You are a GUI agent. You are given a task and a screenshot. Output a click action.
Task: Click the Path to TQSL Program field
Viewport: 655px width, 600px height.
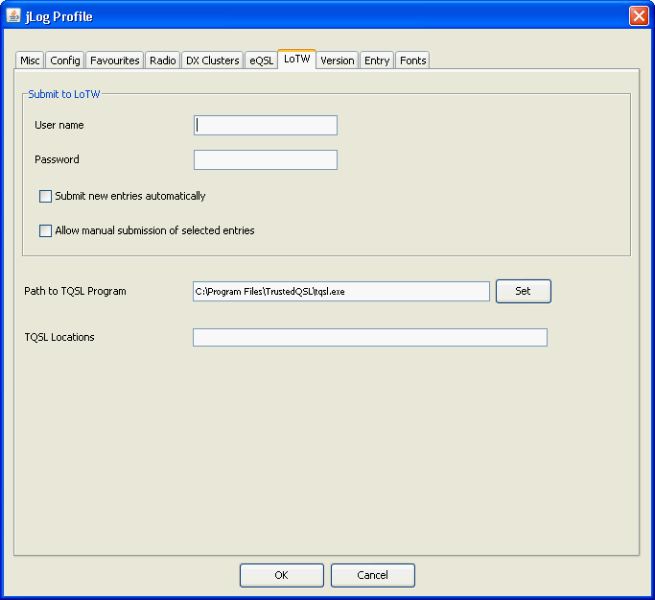coord(340,291)
